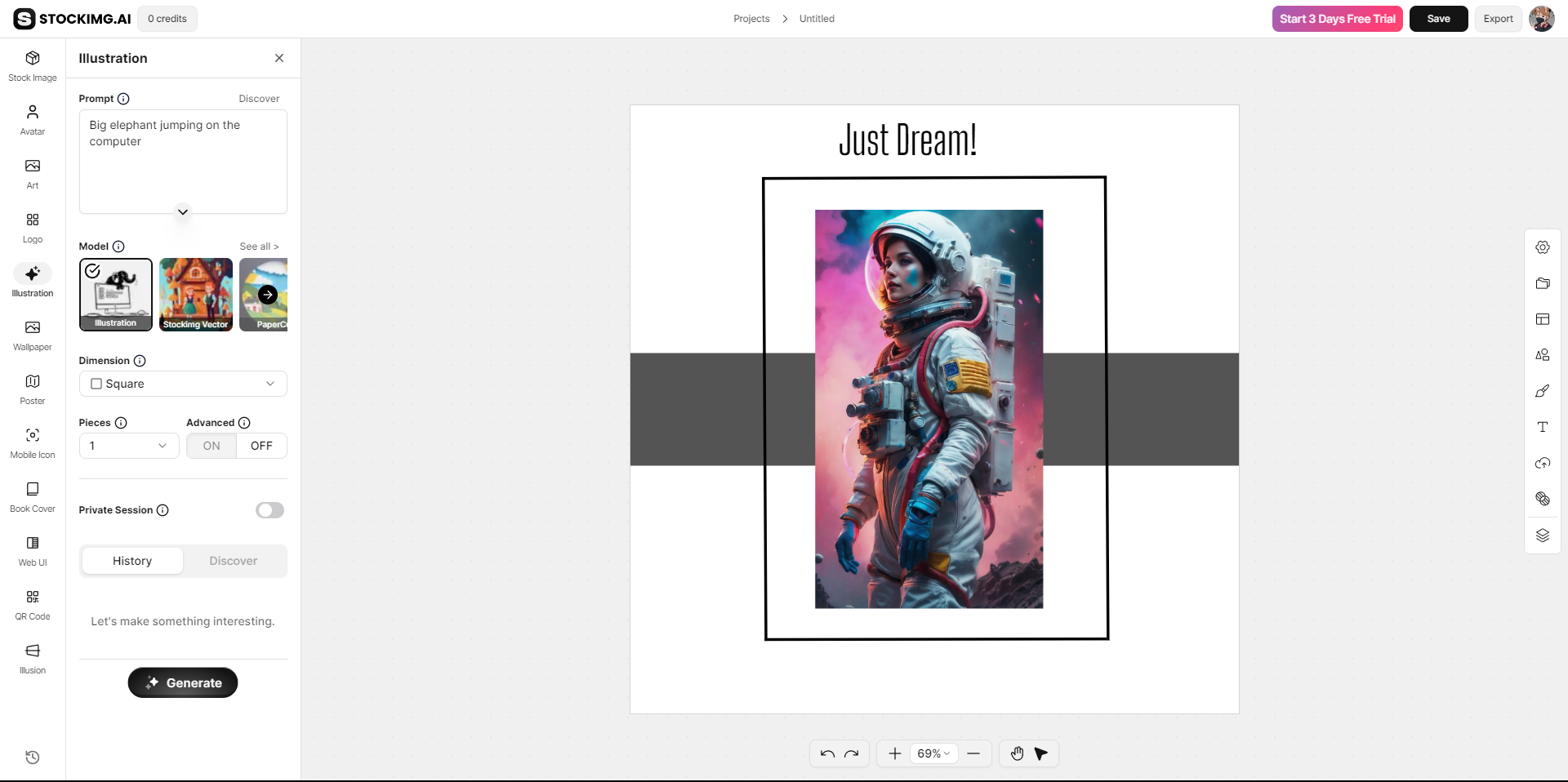Open the Layers panel
This screenshot has width=1568, height=782.
pos(1543,535)
